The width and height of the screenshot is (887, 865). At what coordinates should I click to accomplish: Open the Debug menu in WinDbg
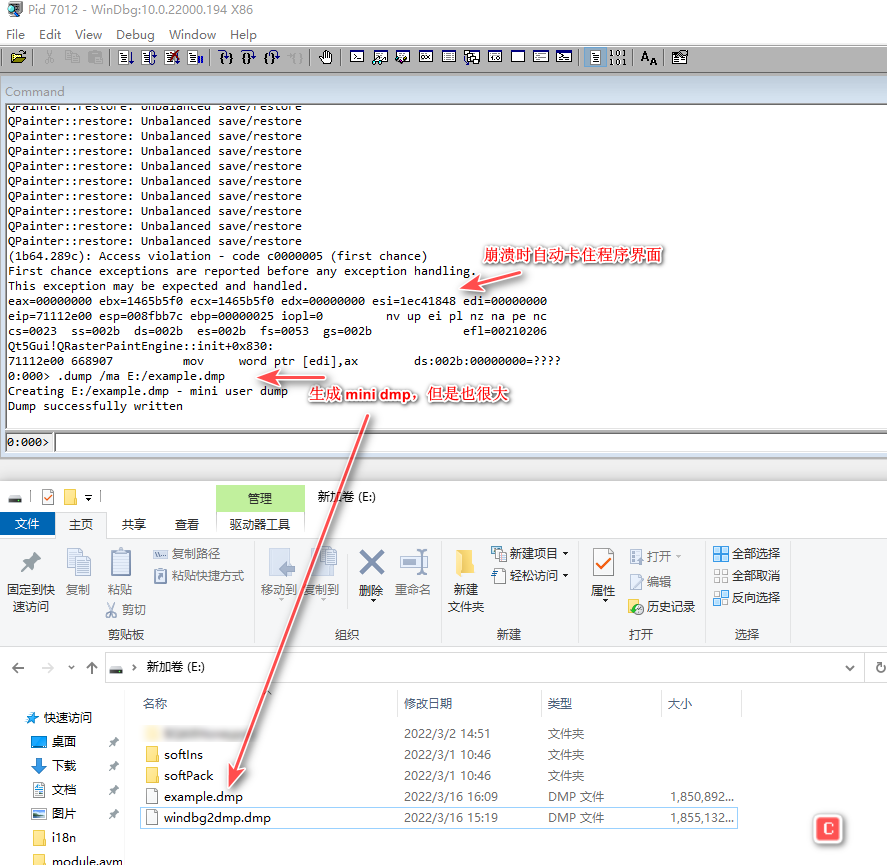(x=135, y=35)
